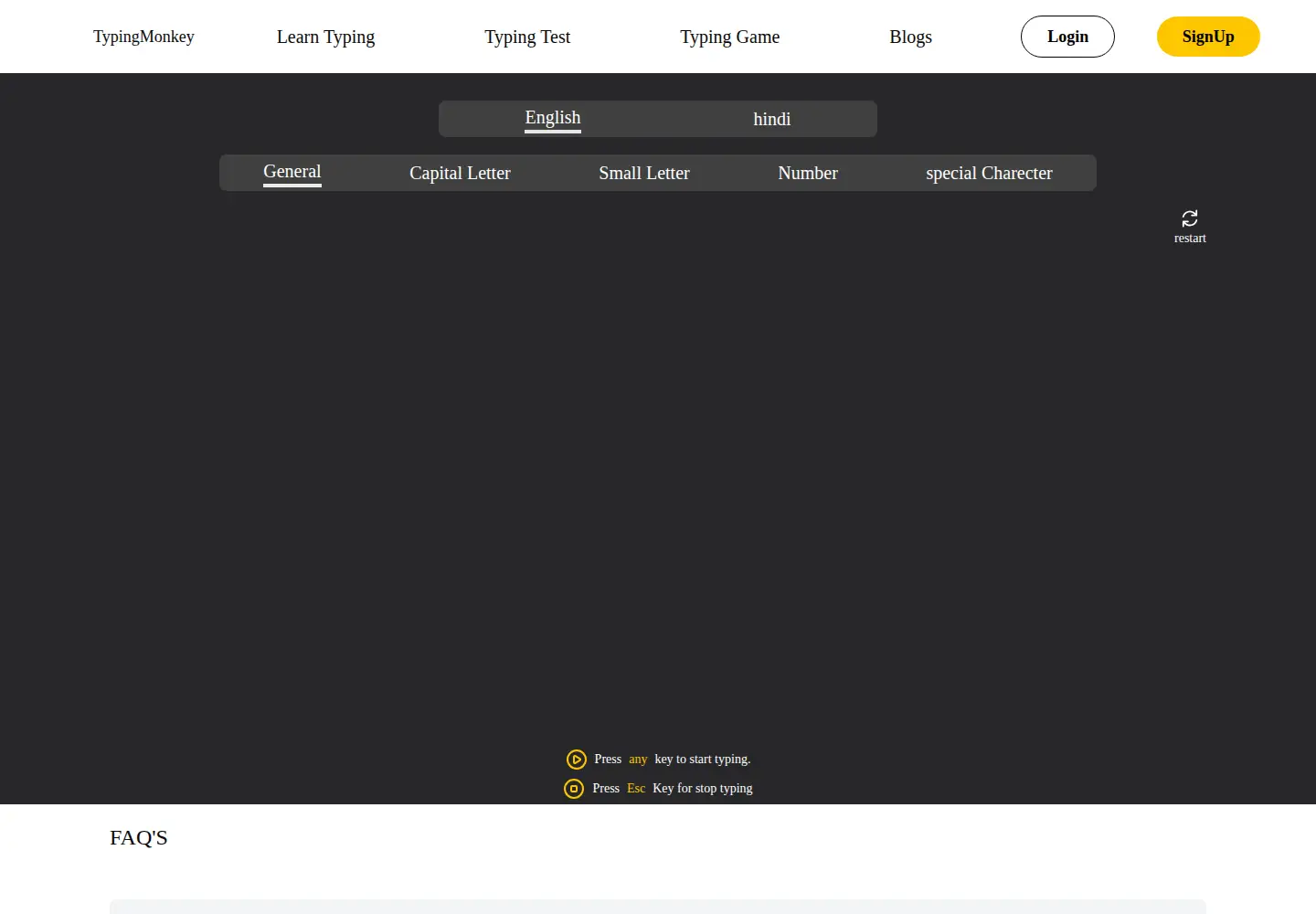Select the General typing mode tab

coord(292,172)
